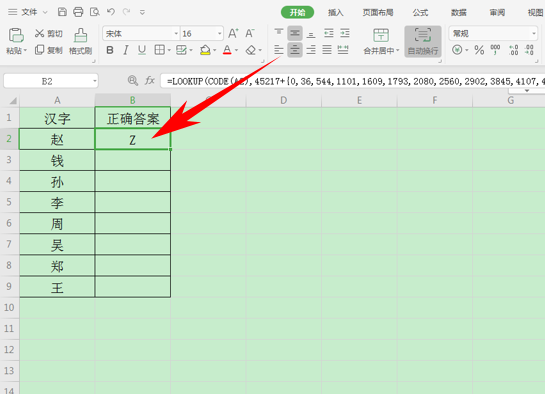Viewport: 545px width, 398px height.
Task: Switch to the 插入 ribbon tab
Action: pos(335,13)
